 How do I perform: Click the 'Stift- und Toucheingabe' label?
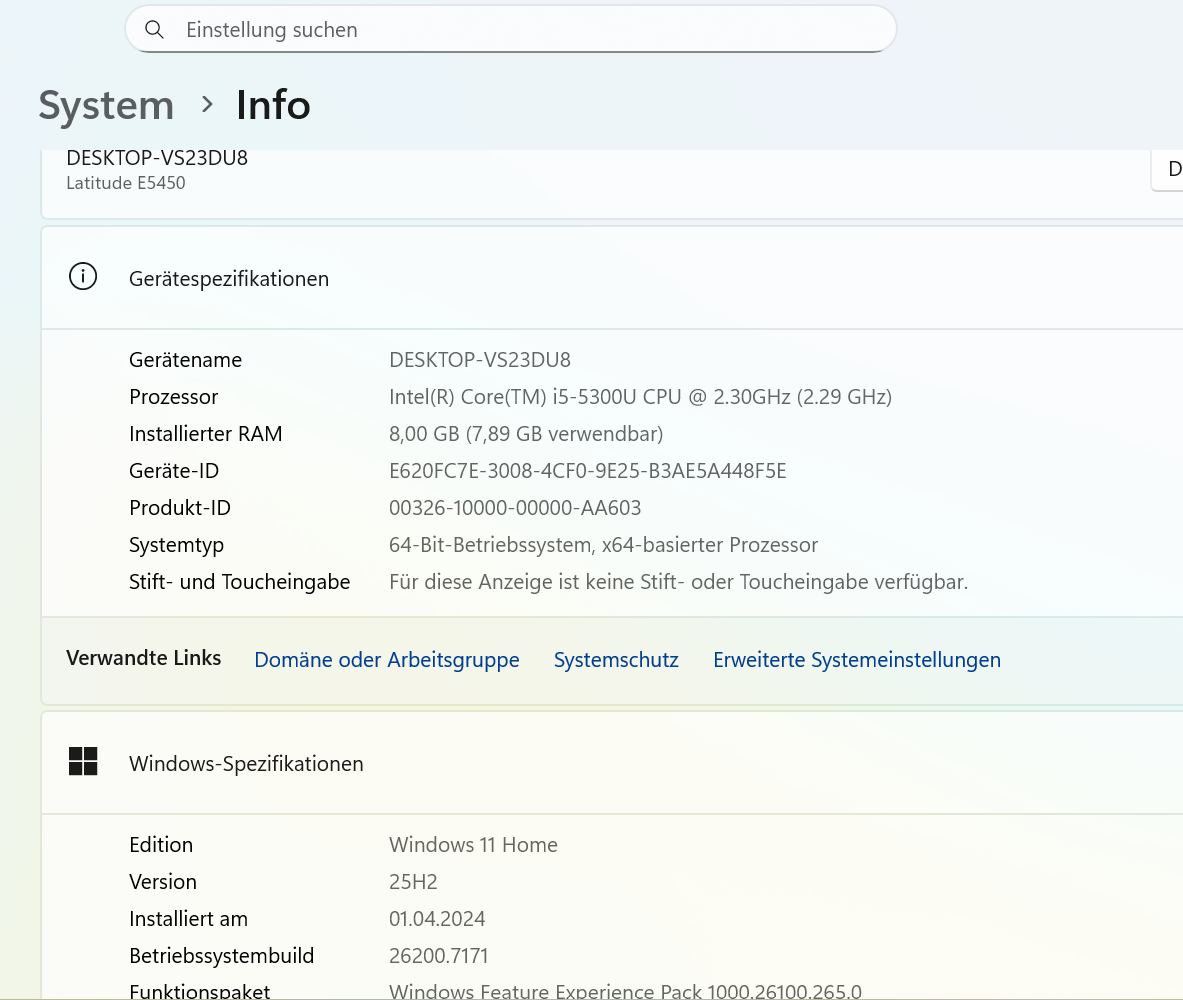point(240,582)
